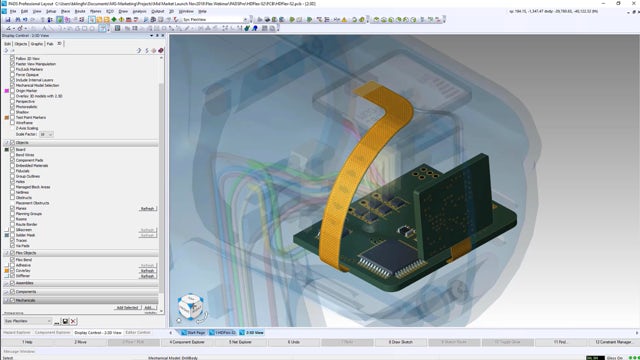Open the Sys: FlexView scheme dropdown in toolbar

tap(215, 19)
